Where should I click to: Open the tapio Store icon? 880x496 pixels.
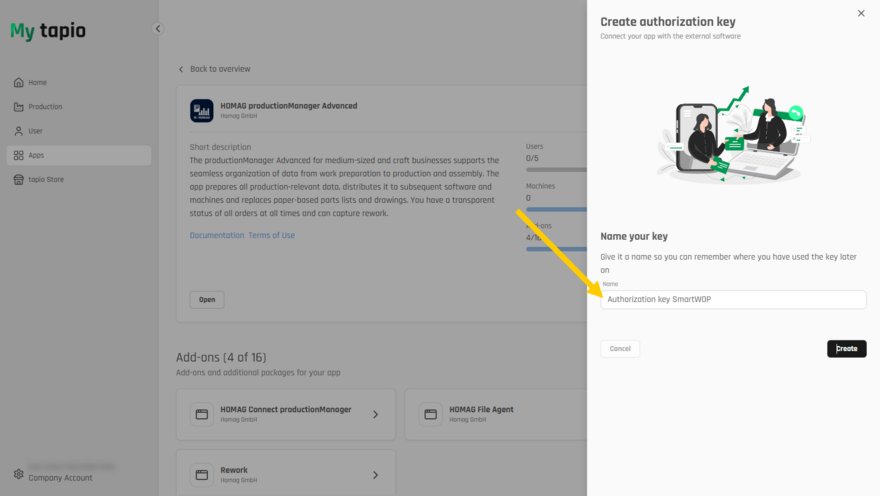click(x=19, y=180)
